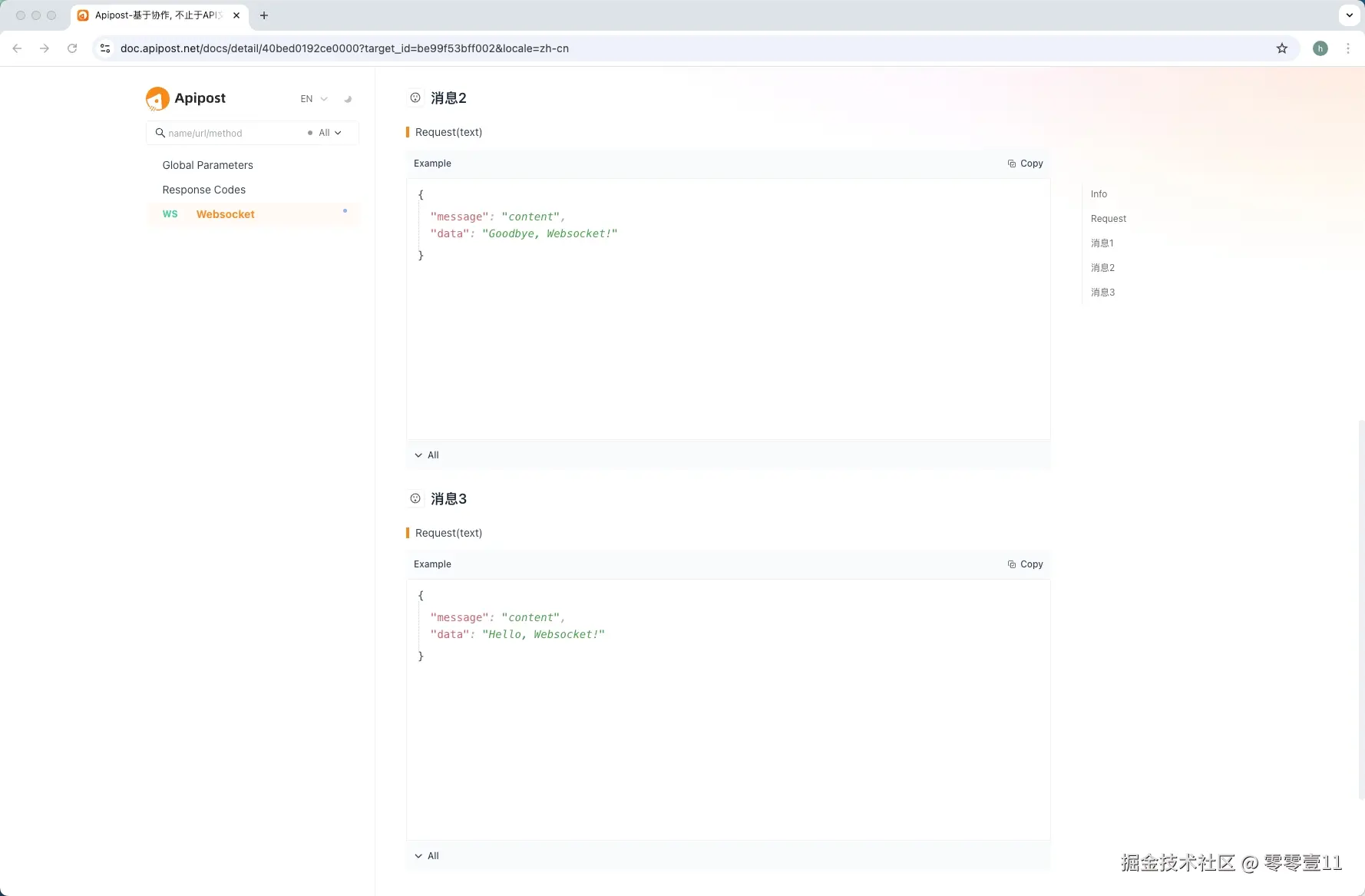Copy the 消息2 example code
Viewport: 1365px width, 896px height.
click(1025, 164)
